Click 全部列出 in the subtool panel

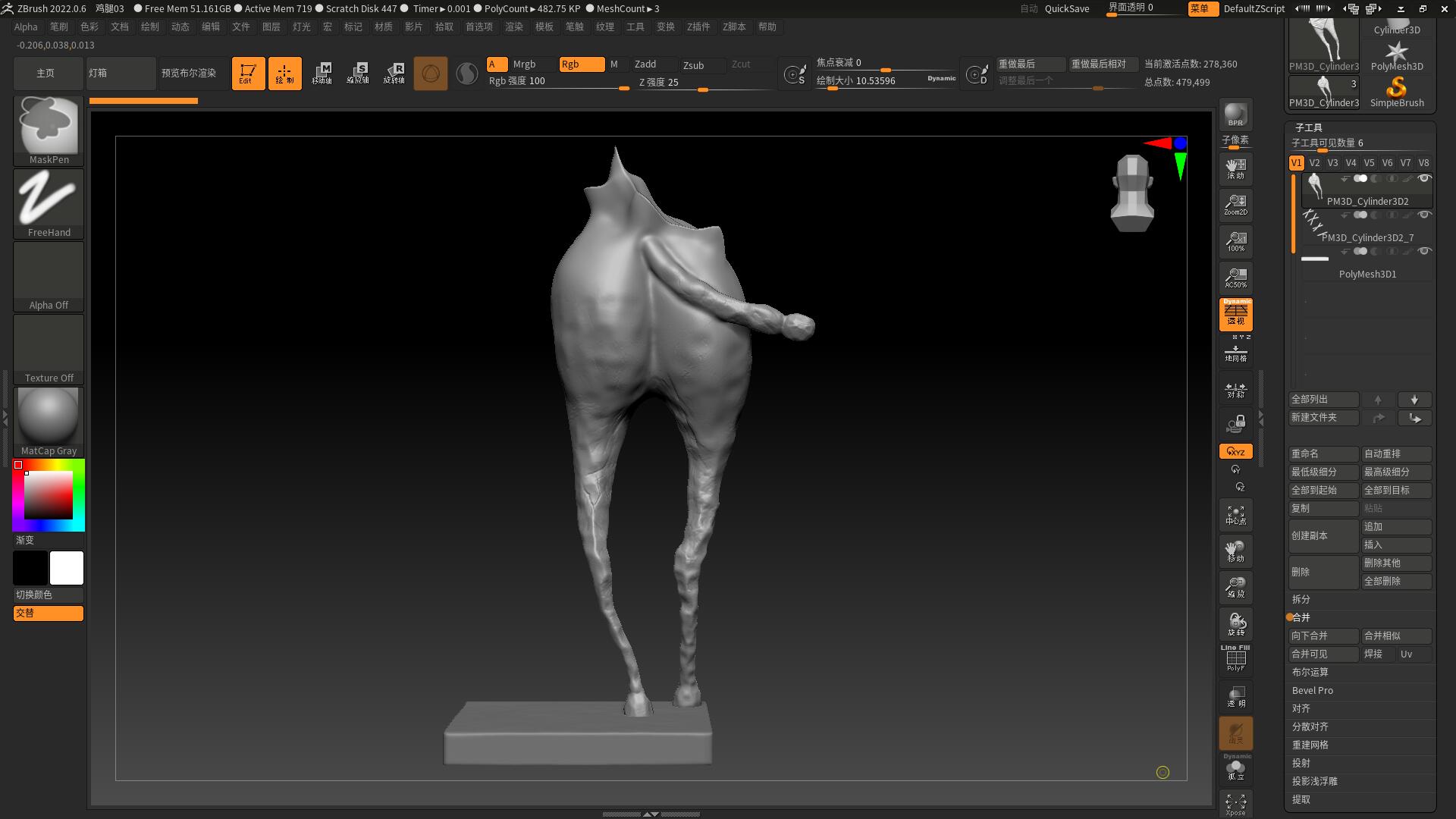(1323, 399)
